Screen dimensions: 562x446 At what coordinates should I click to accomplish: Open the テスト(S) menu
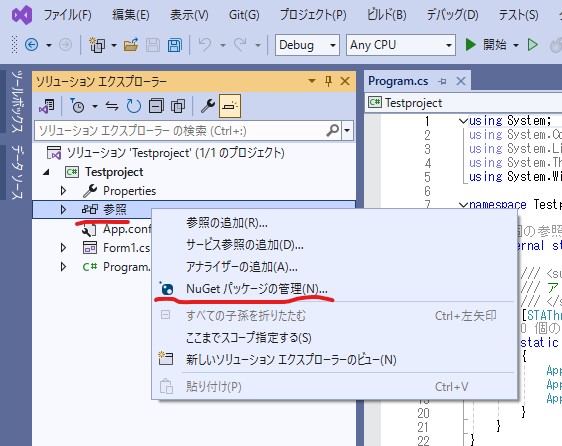(x=519, y=15)
